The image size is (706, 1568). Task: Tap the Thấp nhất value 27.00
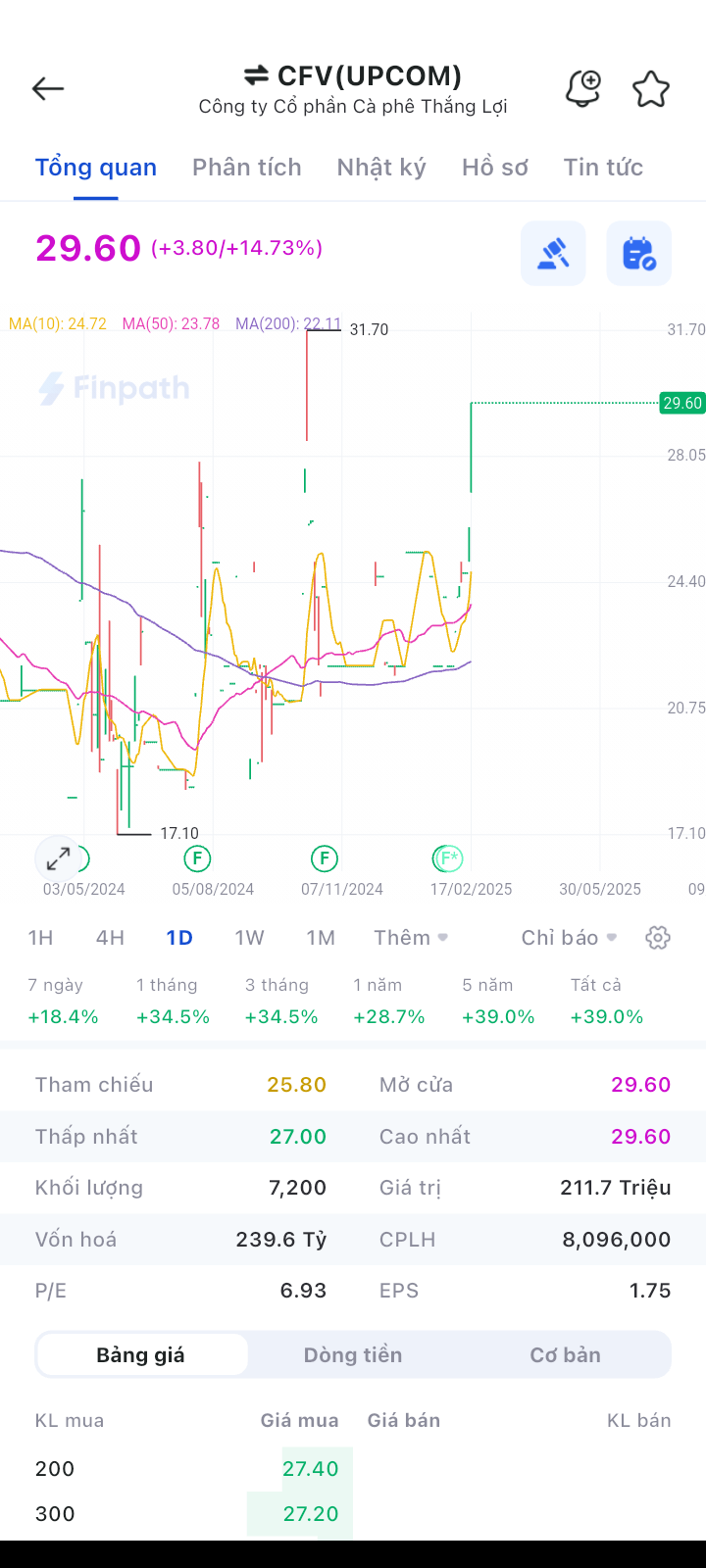click(298, 1137)
